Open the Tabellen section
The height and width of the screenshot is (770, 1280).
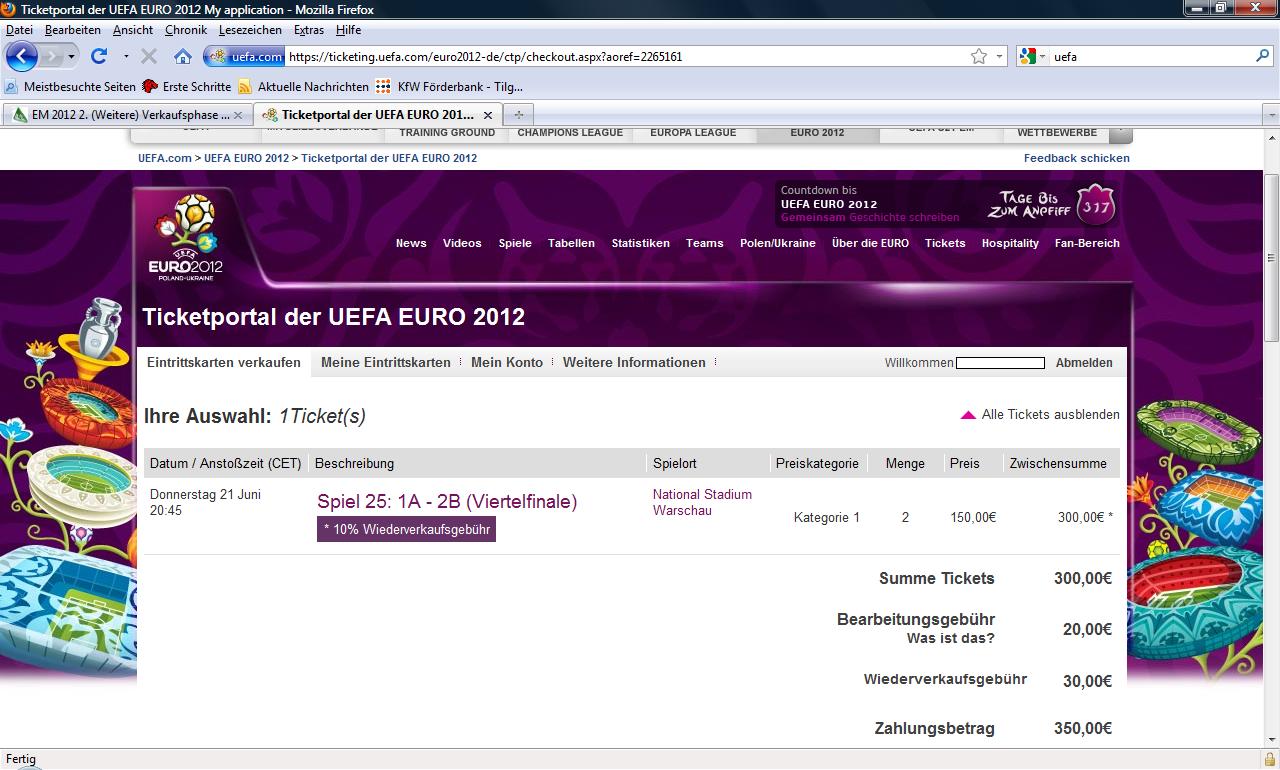click(x=571, y=243)
